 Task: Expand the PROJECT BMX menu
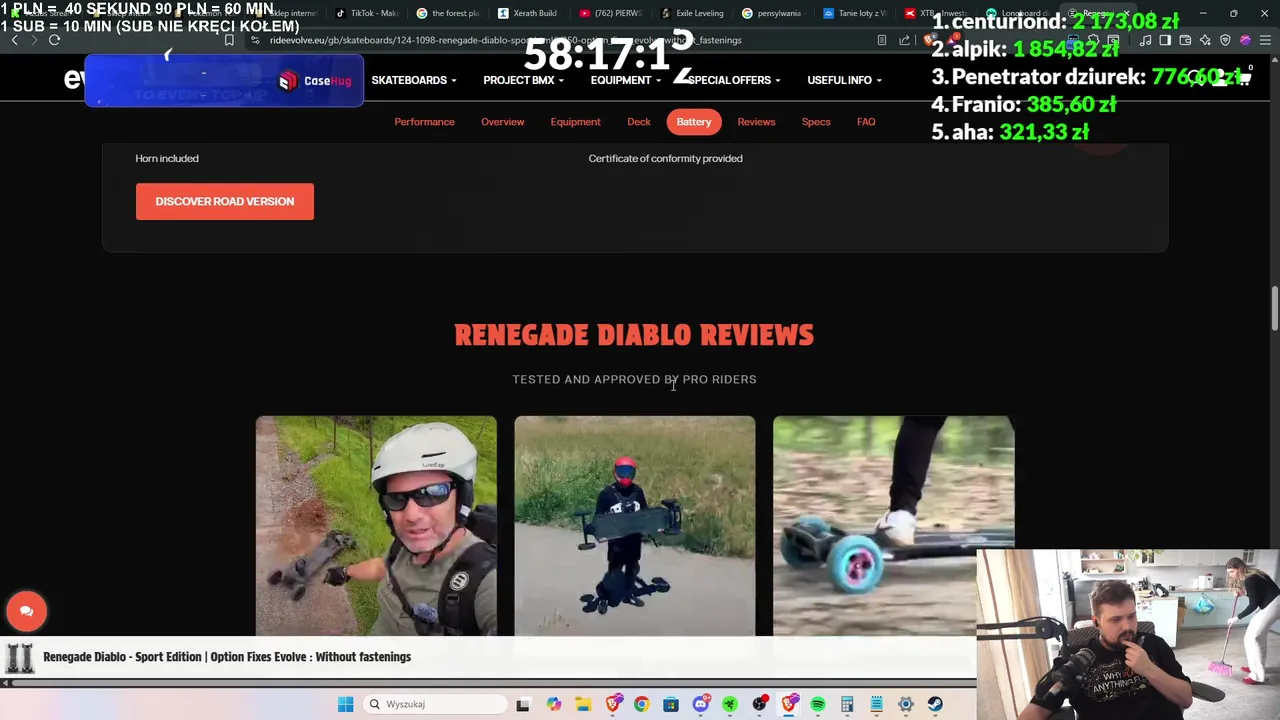(x=523, y=80)
